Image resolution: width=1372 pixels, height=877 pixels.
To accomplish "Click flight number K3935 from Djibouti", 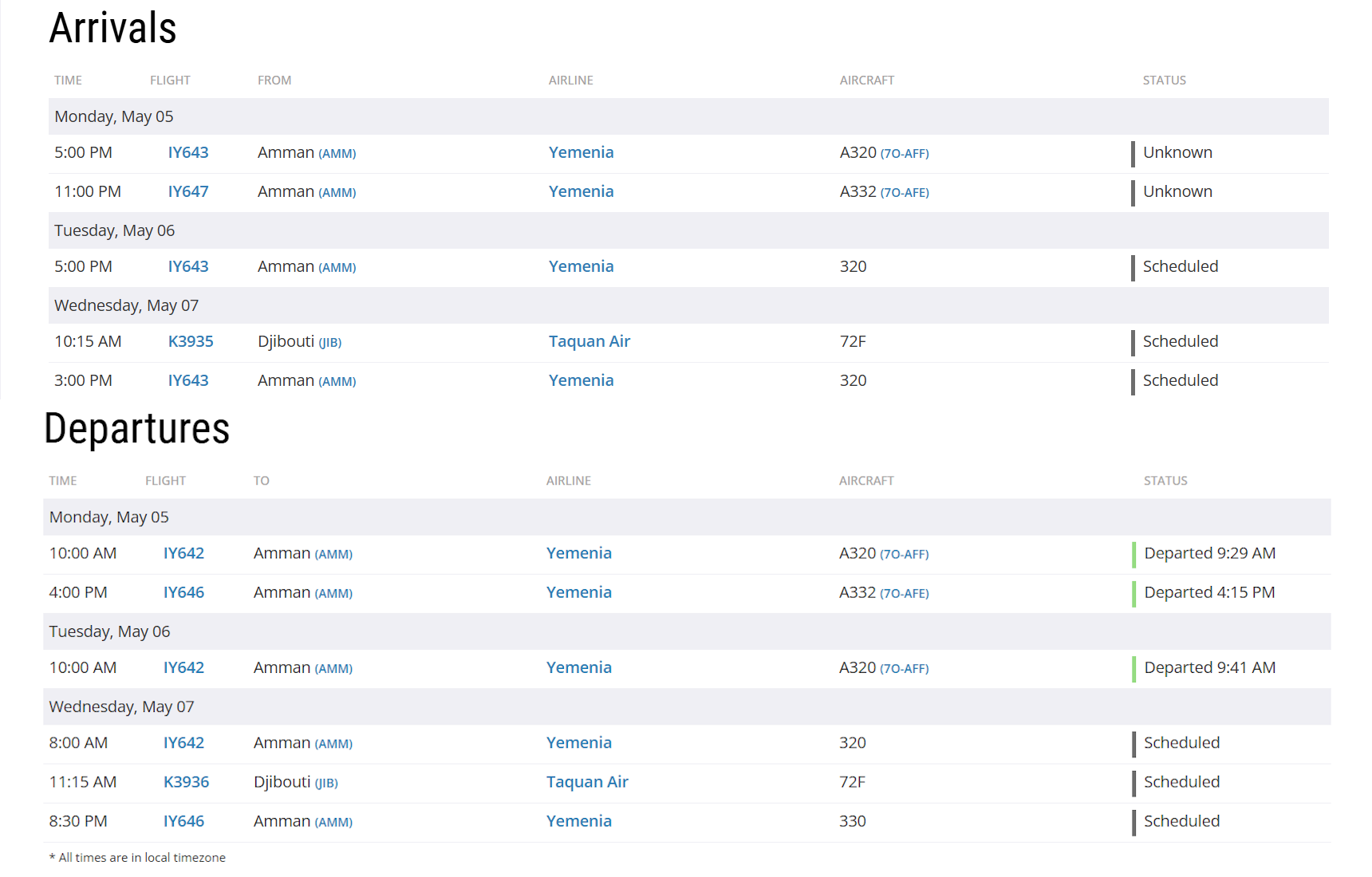I will click(190, 342).
